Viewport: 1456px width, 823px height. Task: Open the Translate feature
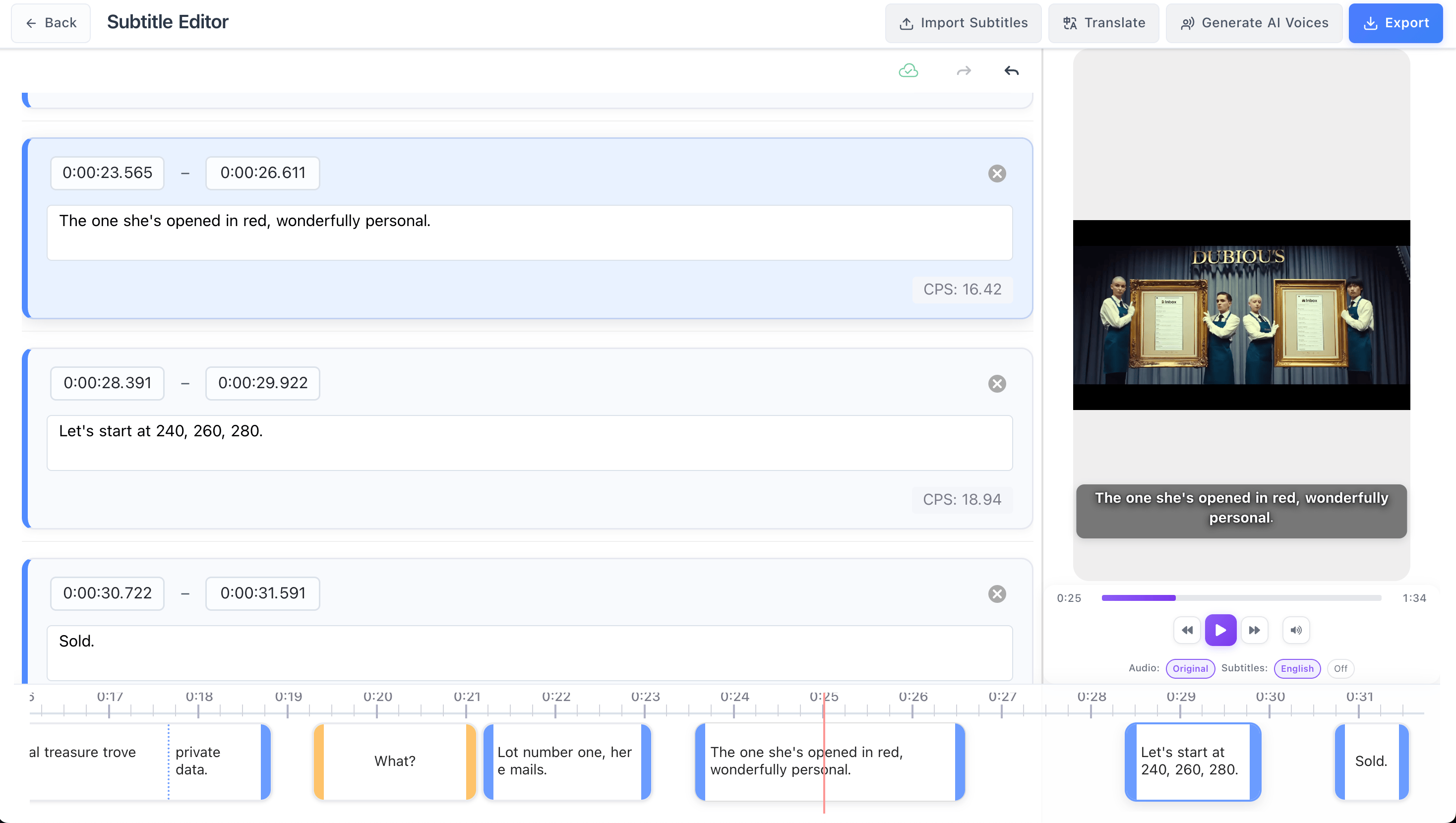(1103, 23)
